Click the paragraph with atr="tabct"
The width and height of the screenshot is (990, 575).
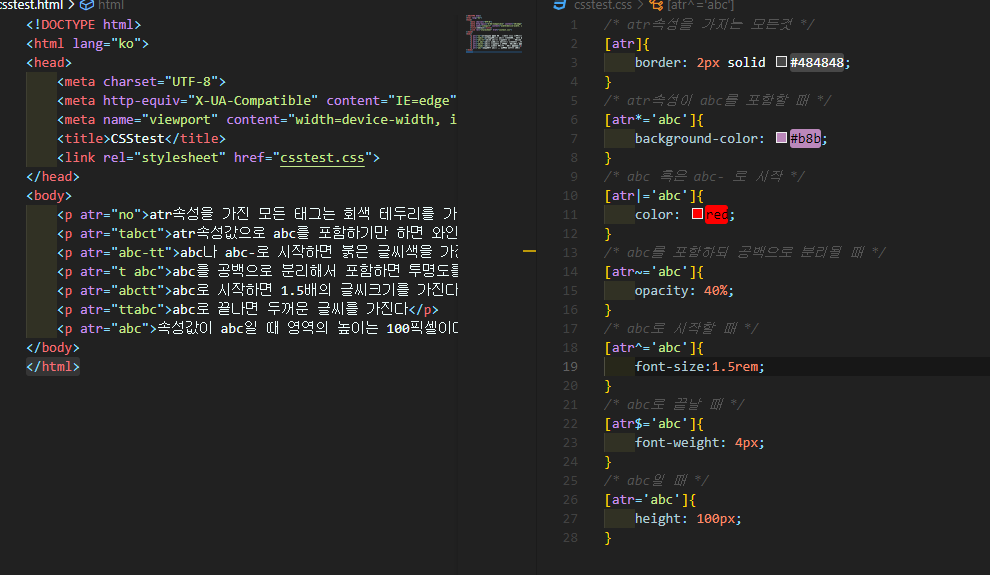click(256, 233)
